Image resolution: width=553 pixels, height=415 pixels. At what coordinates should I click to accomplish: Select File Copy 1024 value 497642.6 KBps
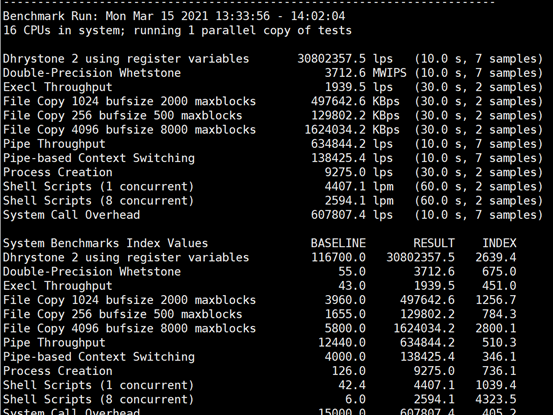click(355, 101)
